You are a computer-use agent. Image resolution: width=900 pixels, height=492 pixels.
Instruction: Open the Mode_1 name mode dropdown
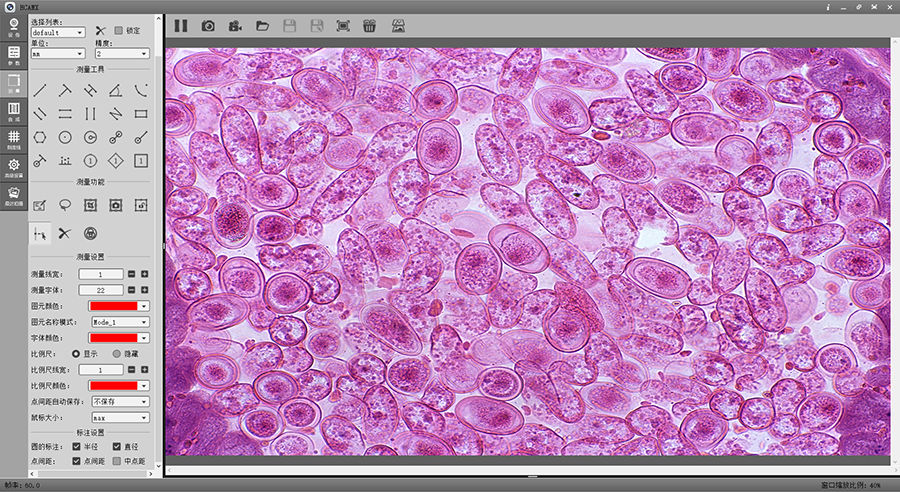121,322
